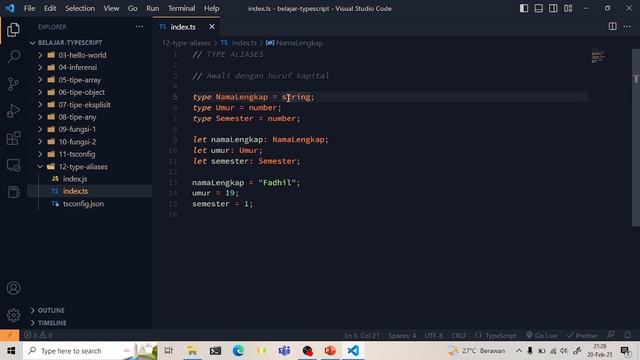Open the customize layout control
This screenshot has height=360, width=640.
tap(568, 8)
